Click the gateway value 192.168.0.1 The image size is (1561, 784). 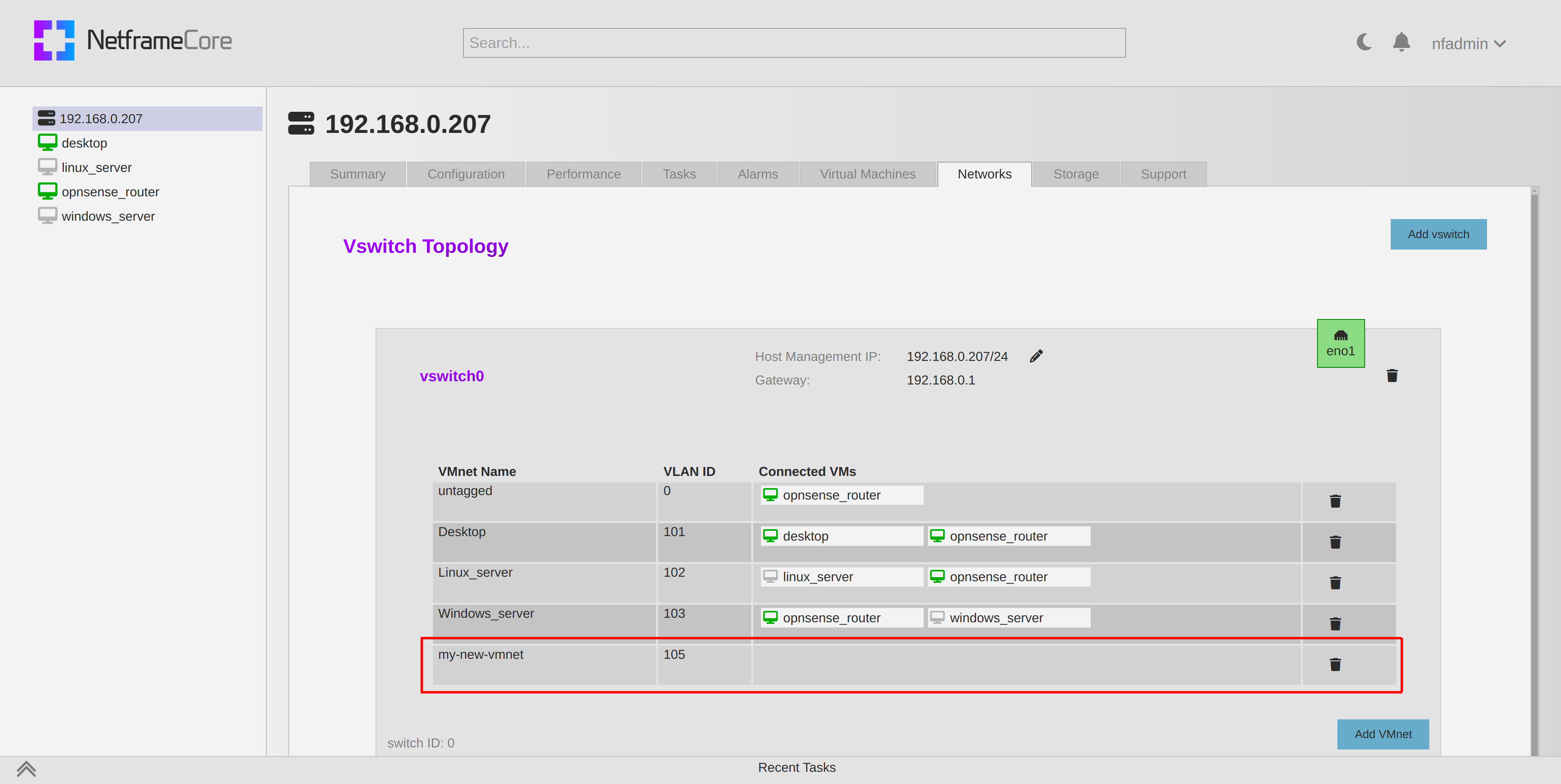(x=941, y=380)
